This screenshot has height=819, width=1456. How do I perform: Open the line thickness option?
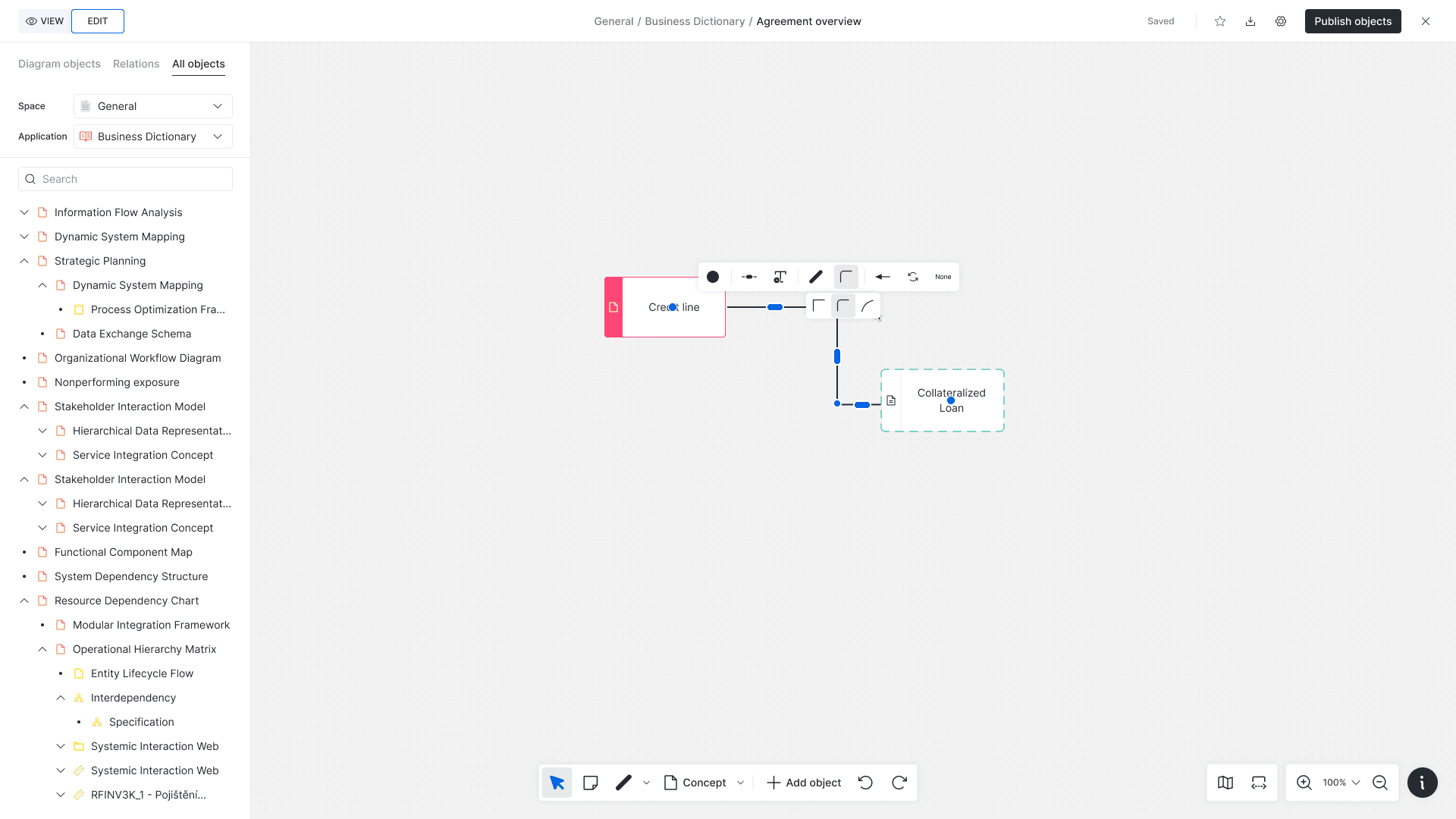[816, 277]
